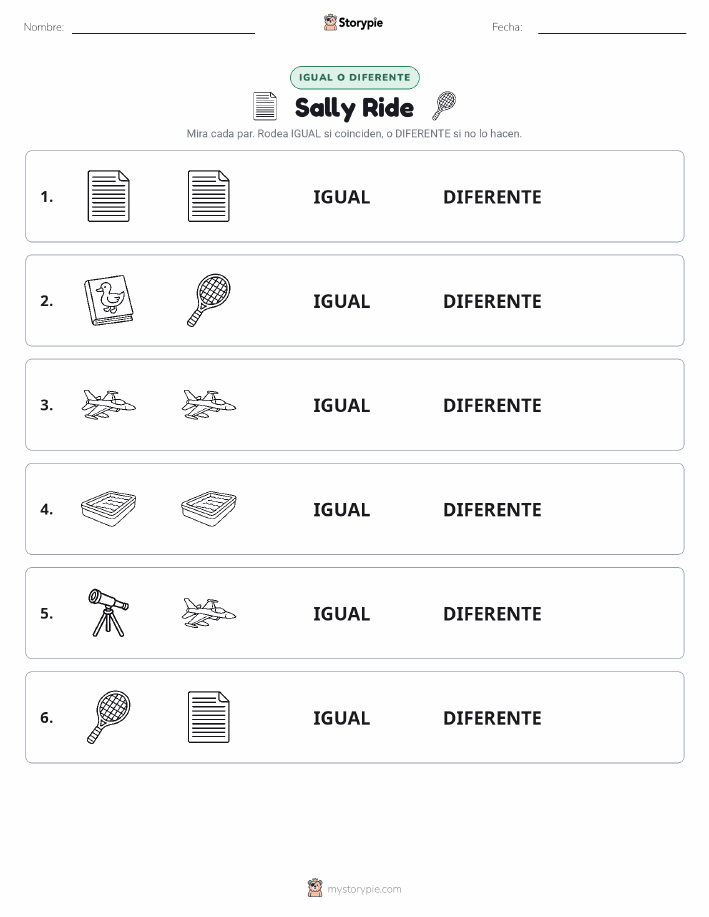Click the IGUAL O DIFERENTE badge
The image size is (709, 917).
[x=354, y=77]
